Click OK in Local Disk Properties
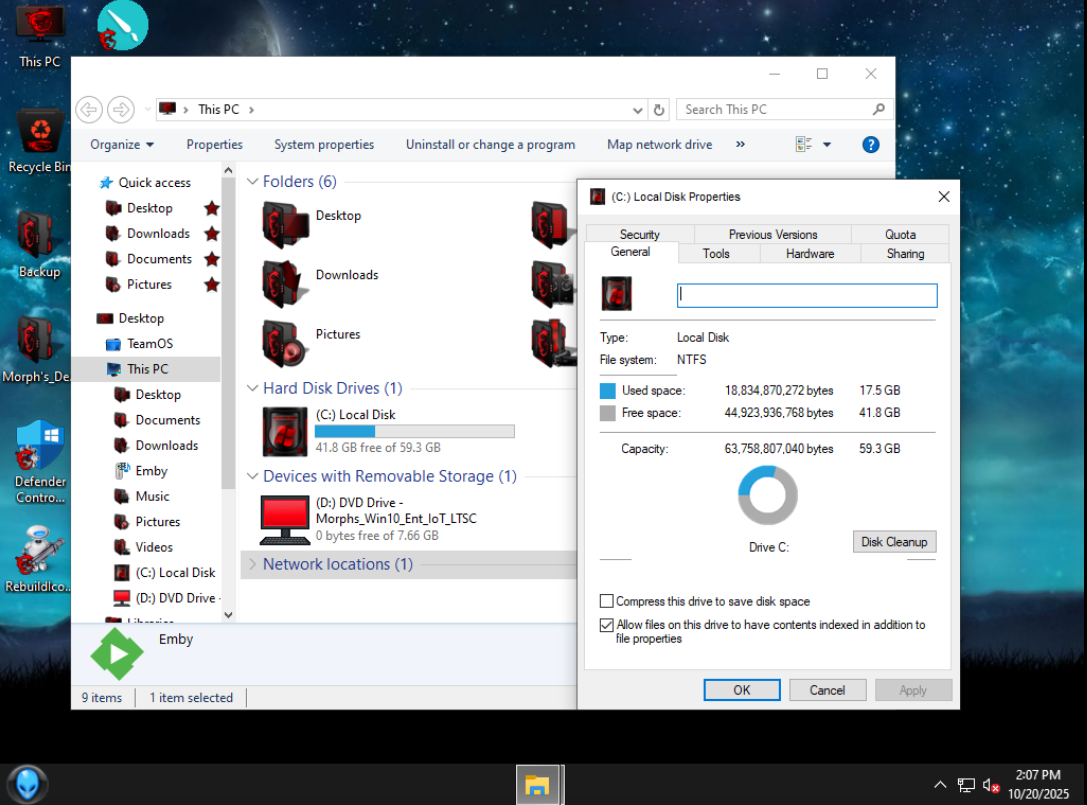 pos(742,690)
